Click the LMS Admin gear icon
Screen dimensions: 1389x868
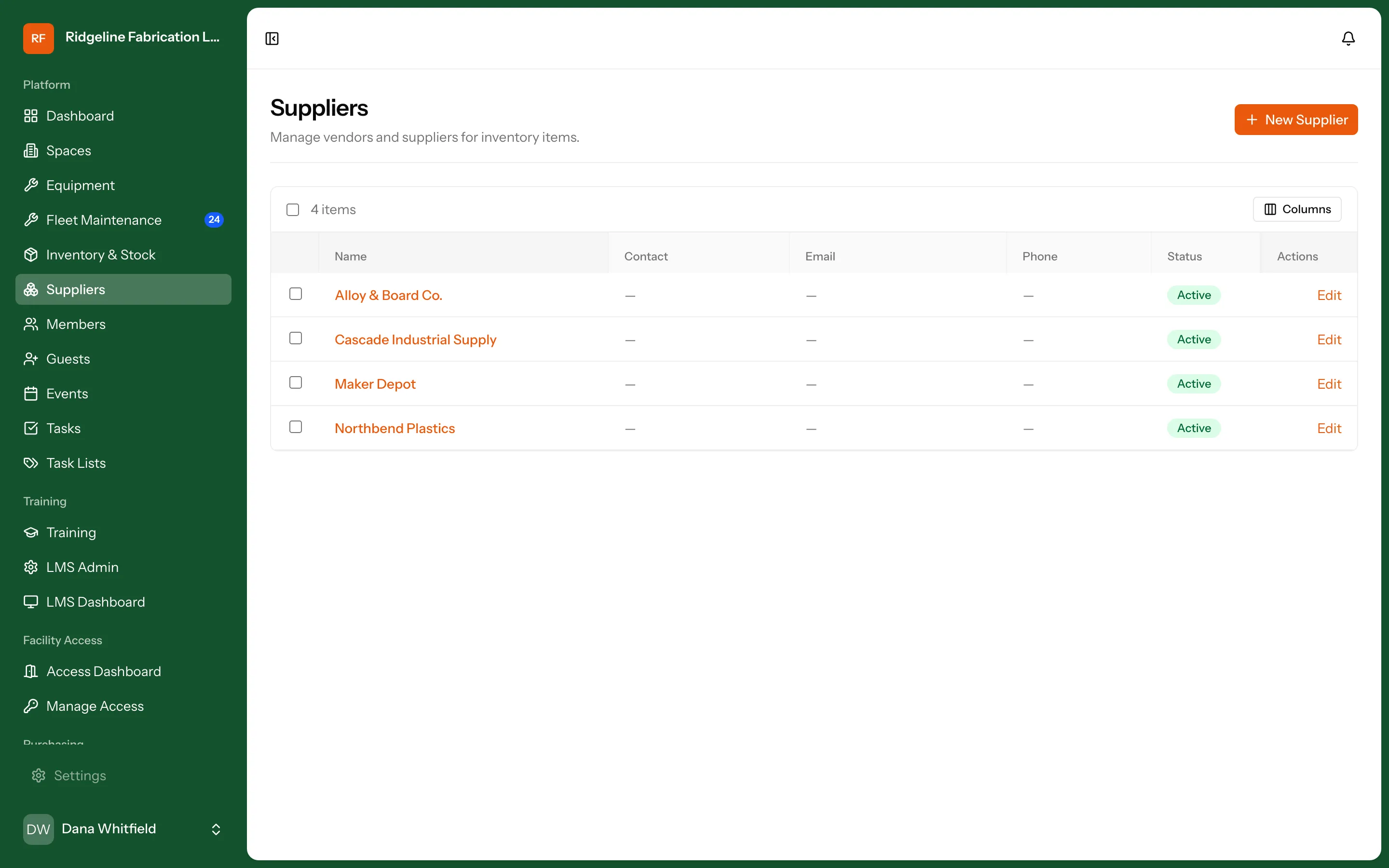pos(31,567)
